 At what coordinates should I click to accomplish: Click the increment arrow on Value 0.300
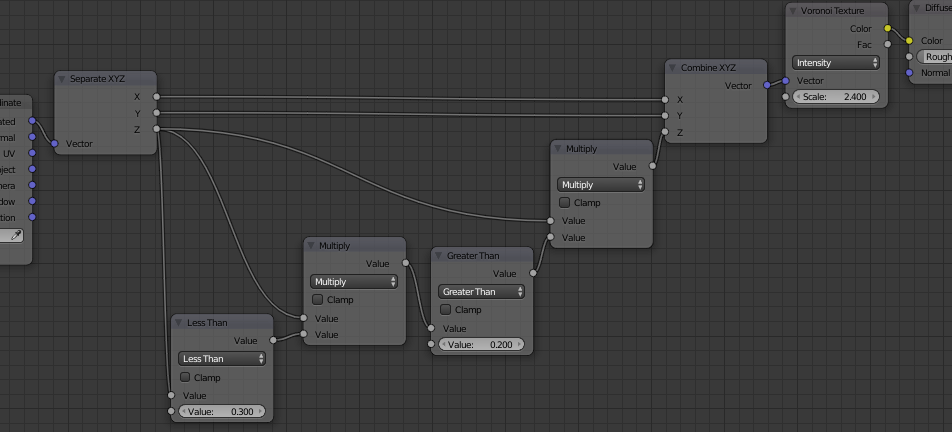click(x=260, y=411)
